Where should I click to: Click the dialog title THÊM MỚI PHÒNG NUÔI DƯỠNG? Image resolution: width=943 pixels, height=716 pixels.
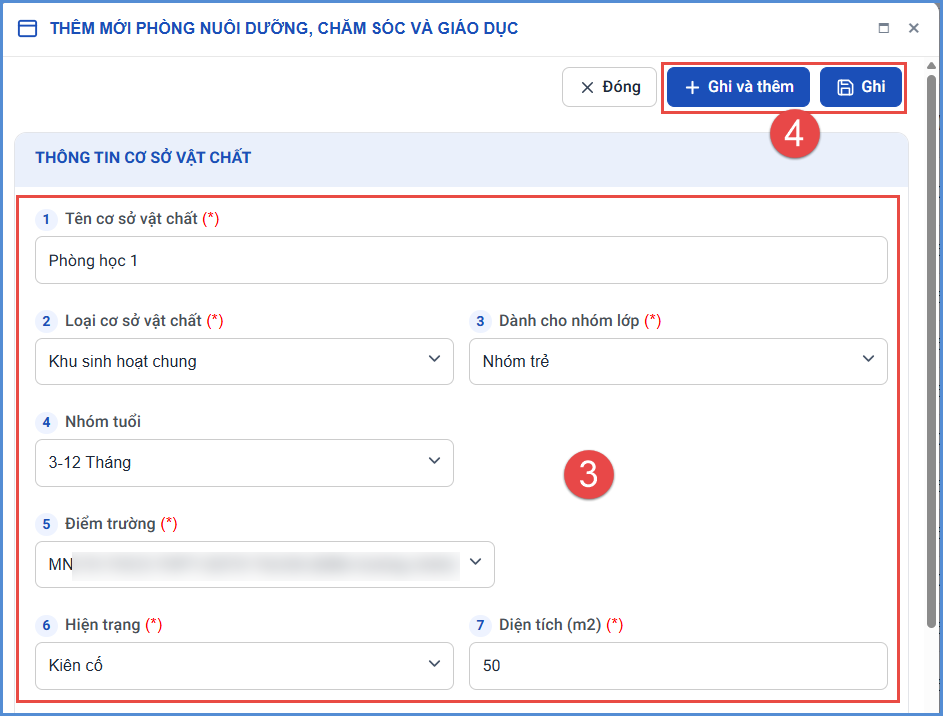click(x=284, y=28)
